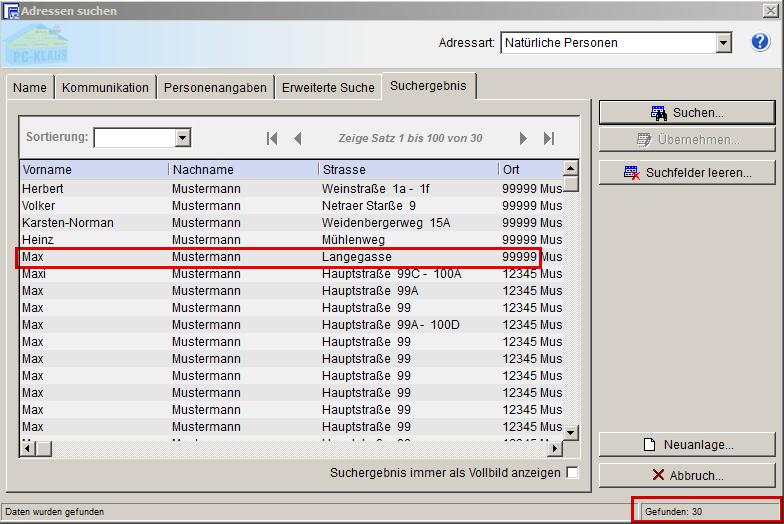This screenshot has width=784, height=524.
Task: Click the vertical scrollbar down arrow
Action: (x=571, y=433)
